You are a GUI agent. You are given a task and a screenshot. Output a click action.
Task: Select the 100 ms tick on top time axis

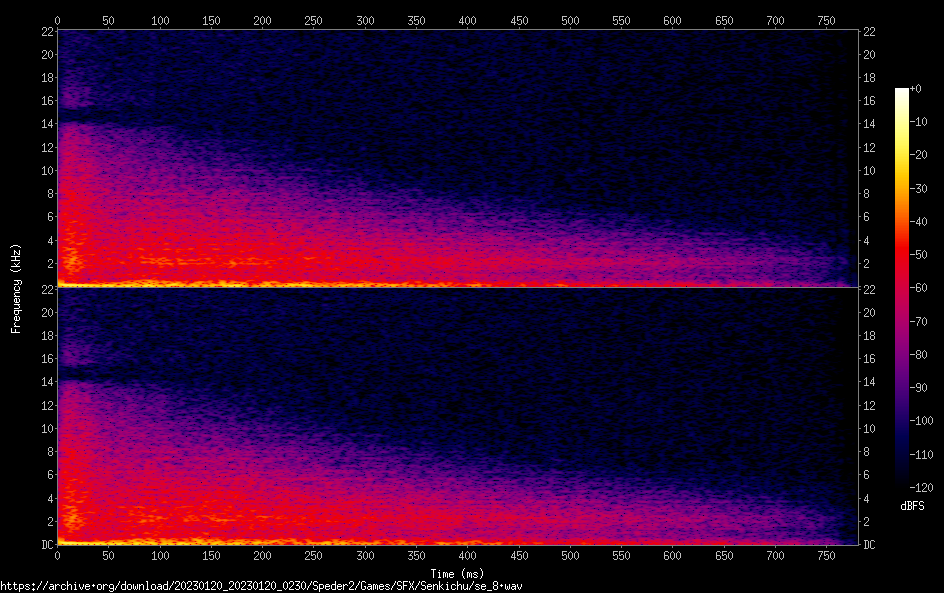pos(159,20)
